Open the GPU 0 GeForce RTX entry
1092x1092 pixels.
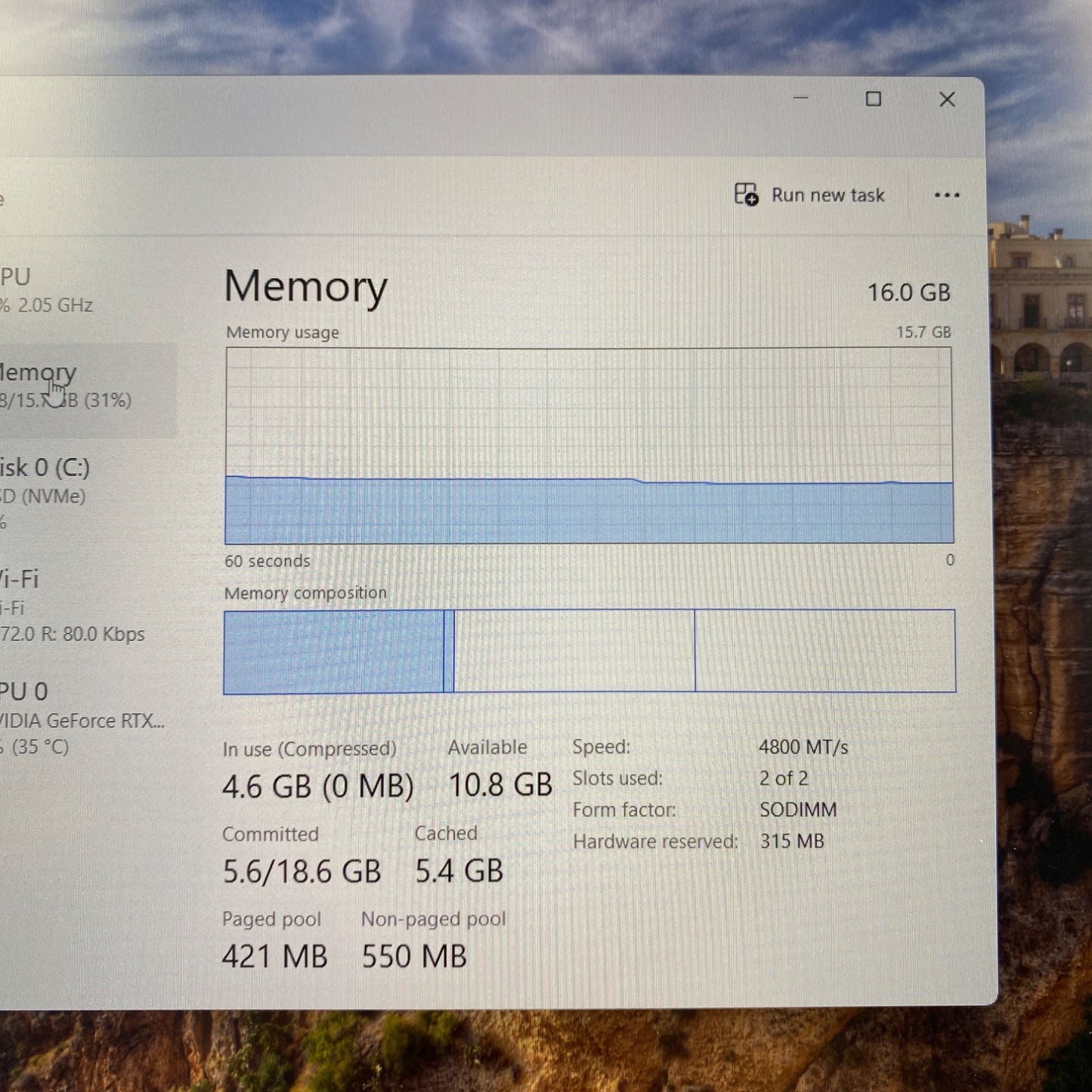[87, 718]
